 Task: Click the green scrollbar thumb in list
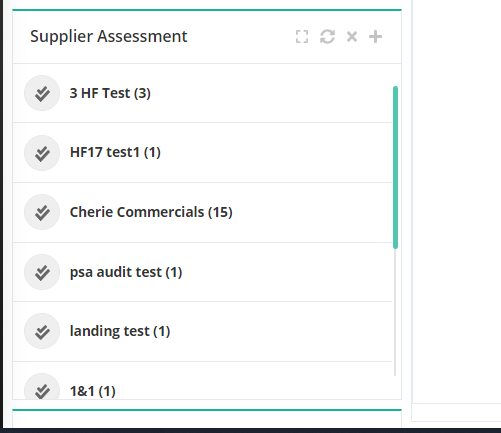[x=395, y=167]
